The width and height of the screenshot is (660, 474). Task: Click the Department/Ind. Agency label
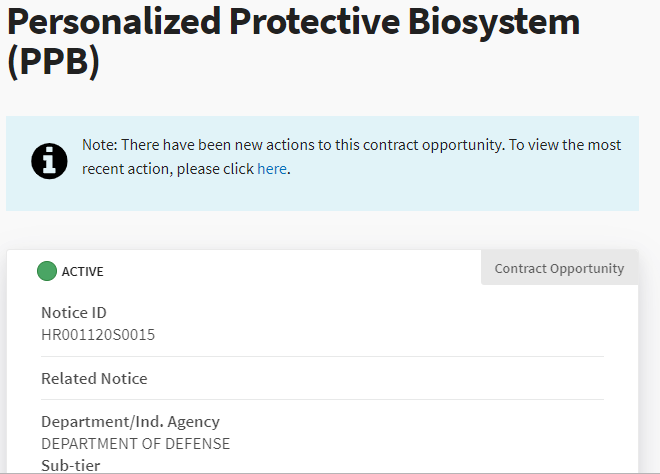click(130, 422)
